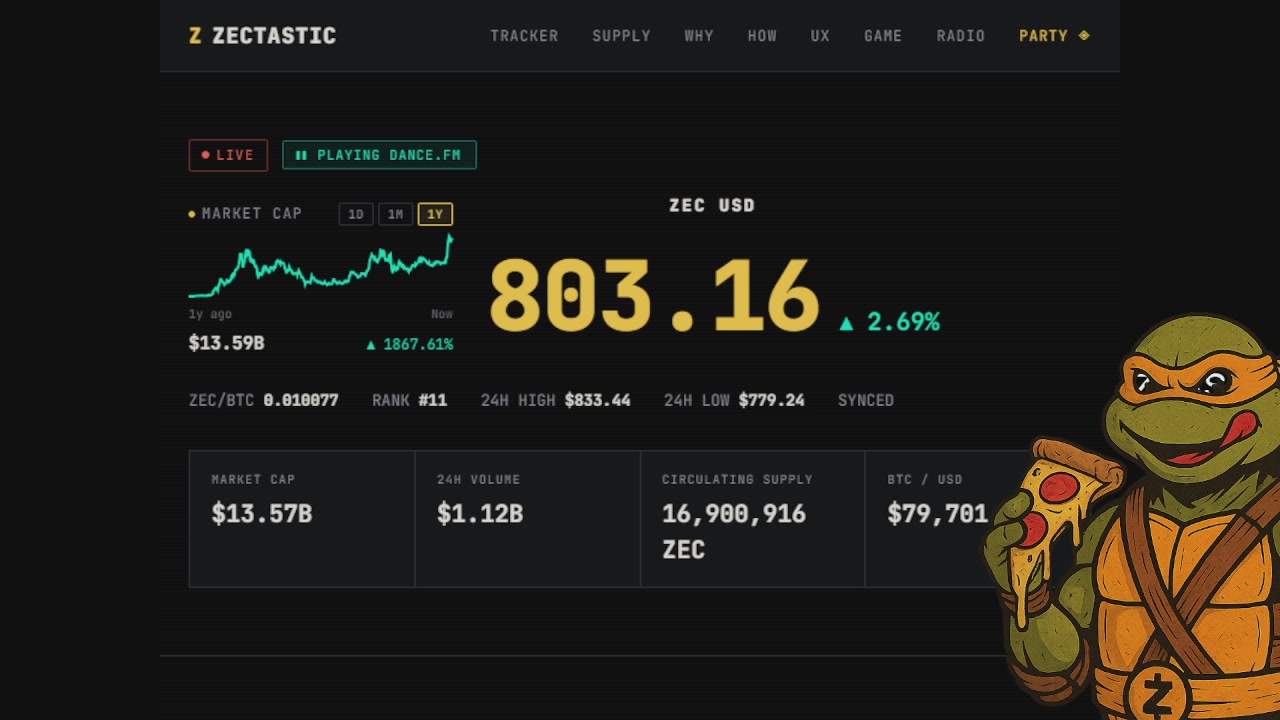Open the UX nav link

[x=820, y=36]
